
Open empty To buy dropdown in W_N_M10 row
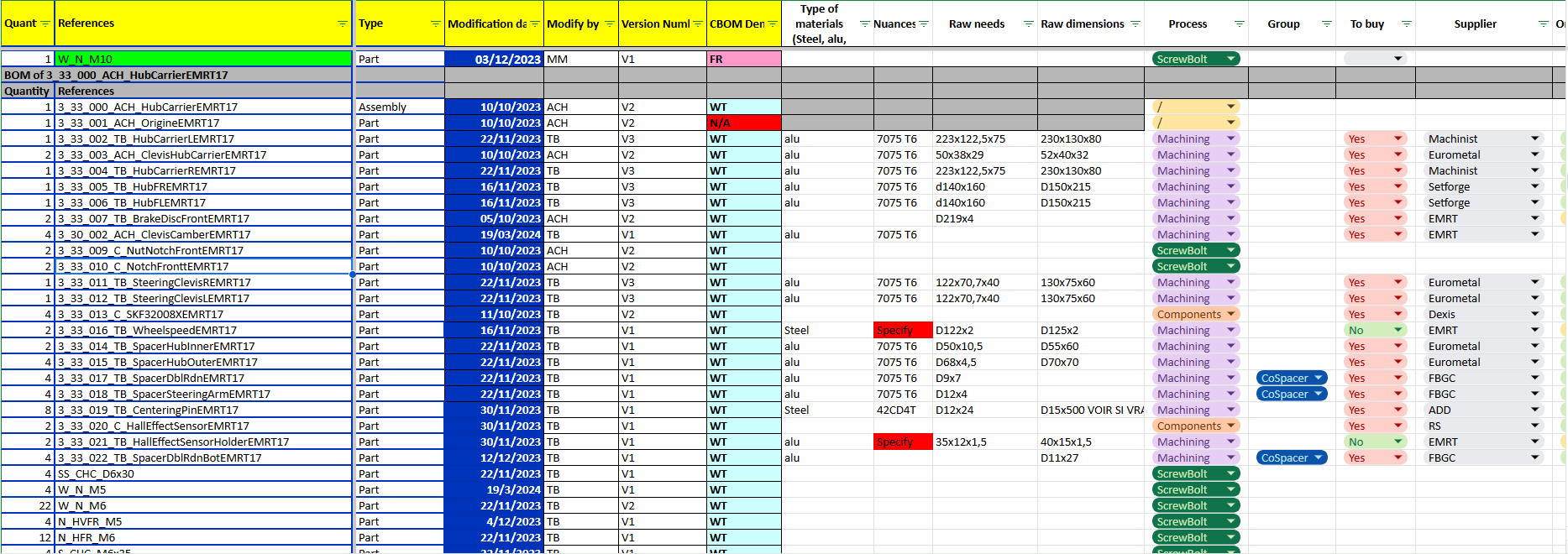(x=1398, y=59)
